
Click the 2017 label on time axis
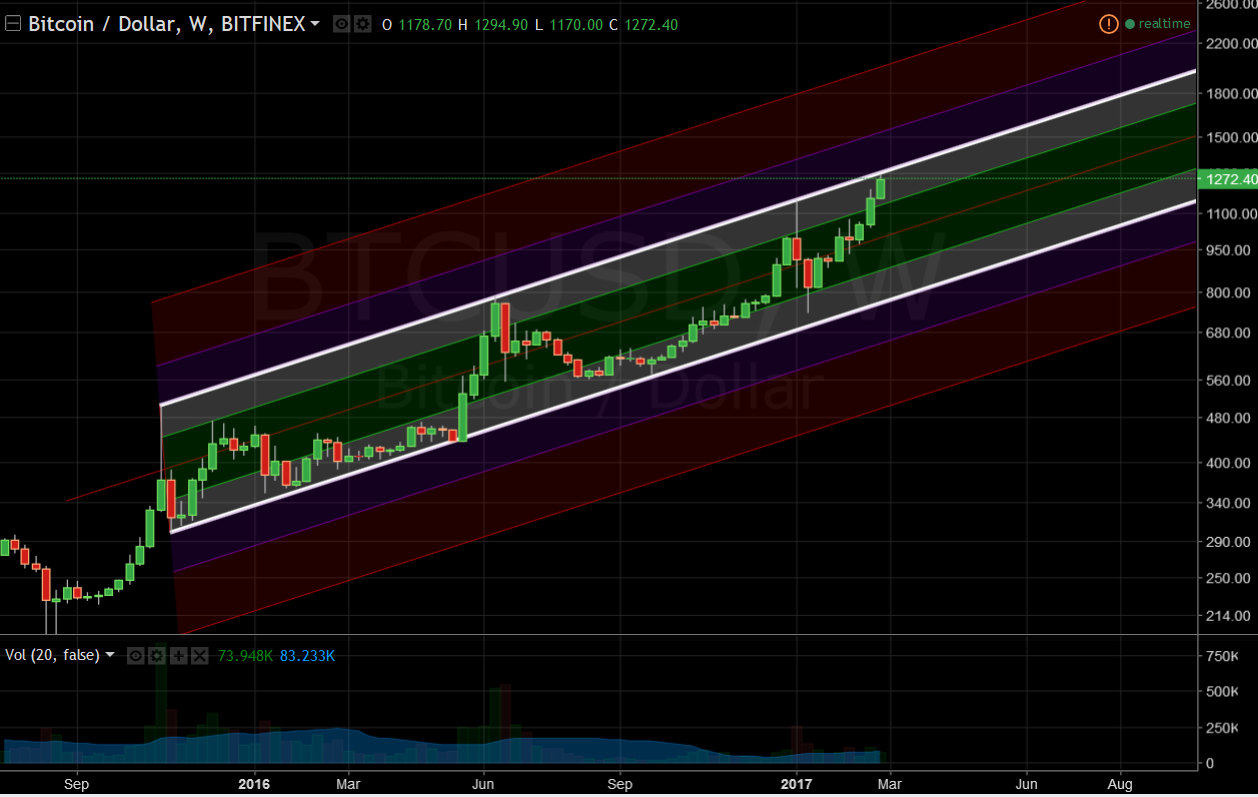coord(797,784)
